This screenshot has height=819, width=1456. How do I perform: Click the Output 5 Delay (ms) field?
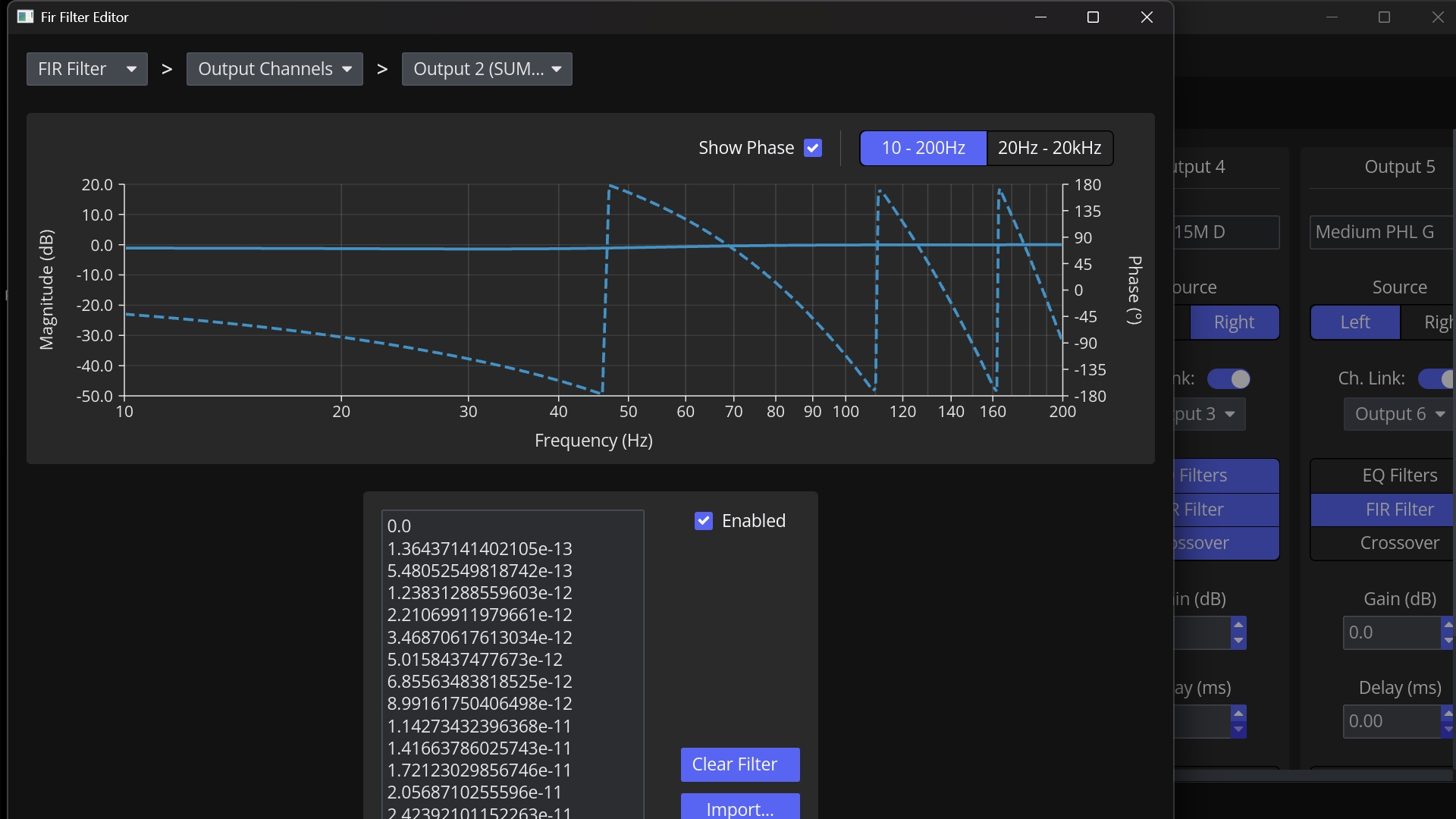(x=1392, y=721)
